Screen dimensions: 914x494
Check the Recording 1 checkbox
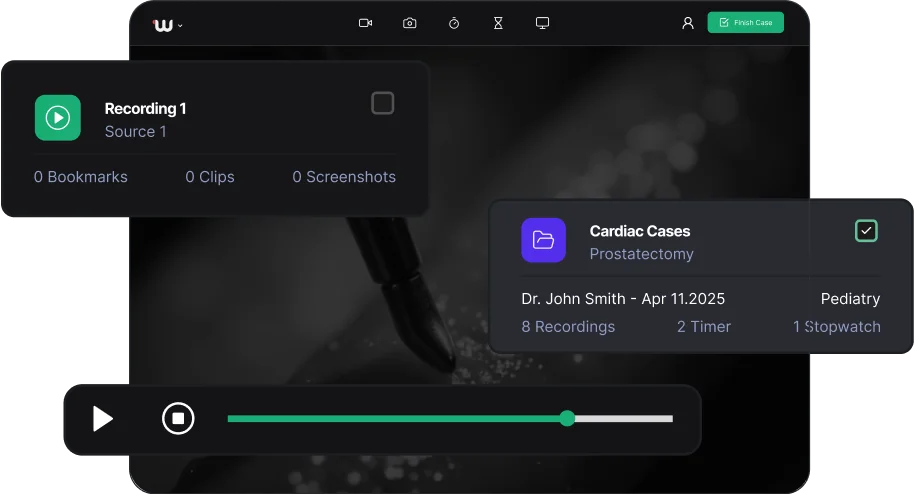(x=382, y=103)
